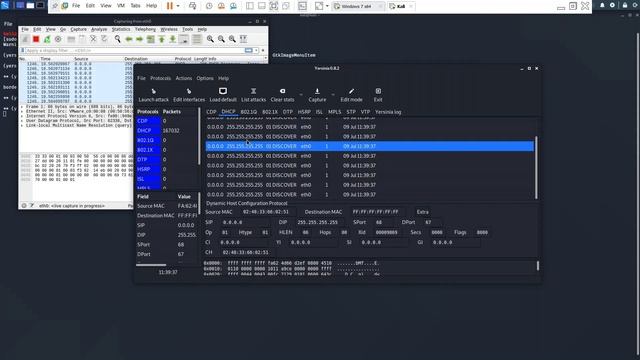Click VMware send Ctrl+Alt+Del icon
This screenshot has width=640, height=360.
coord(193,6)
